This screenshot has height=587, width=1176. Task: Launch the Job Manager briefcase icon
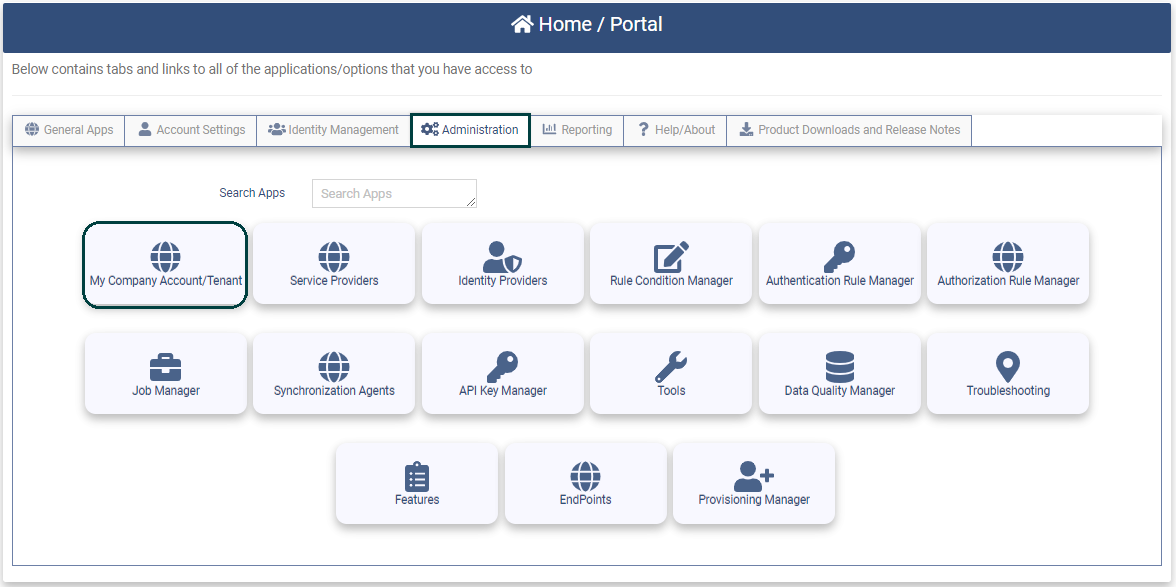point(164,373)
